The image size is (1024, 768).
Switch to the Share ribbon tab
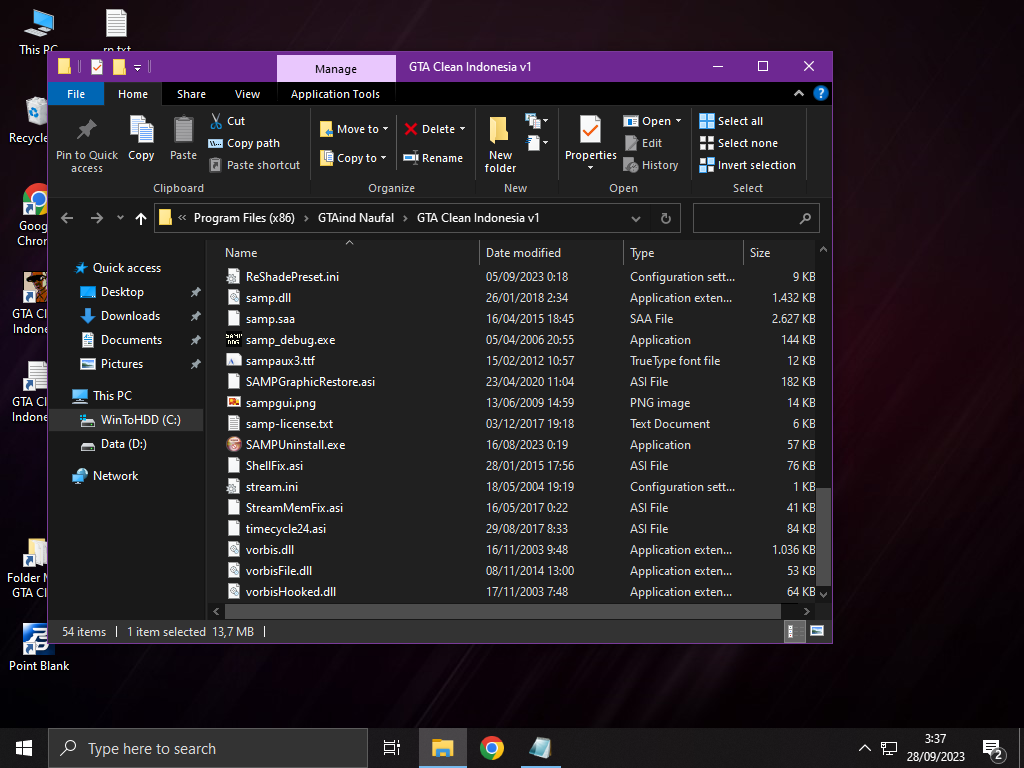(x=191, y=94)
